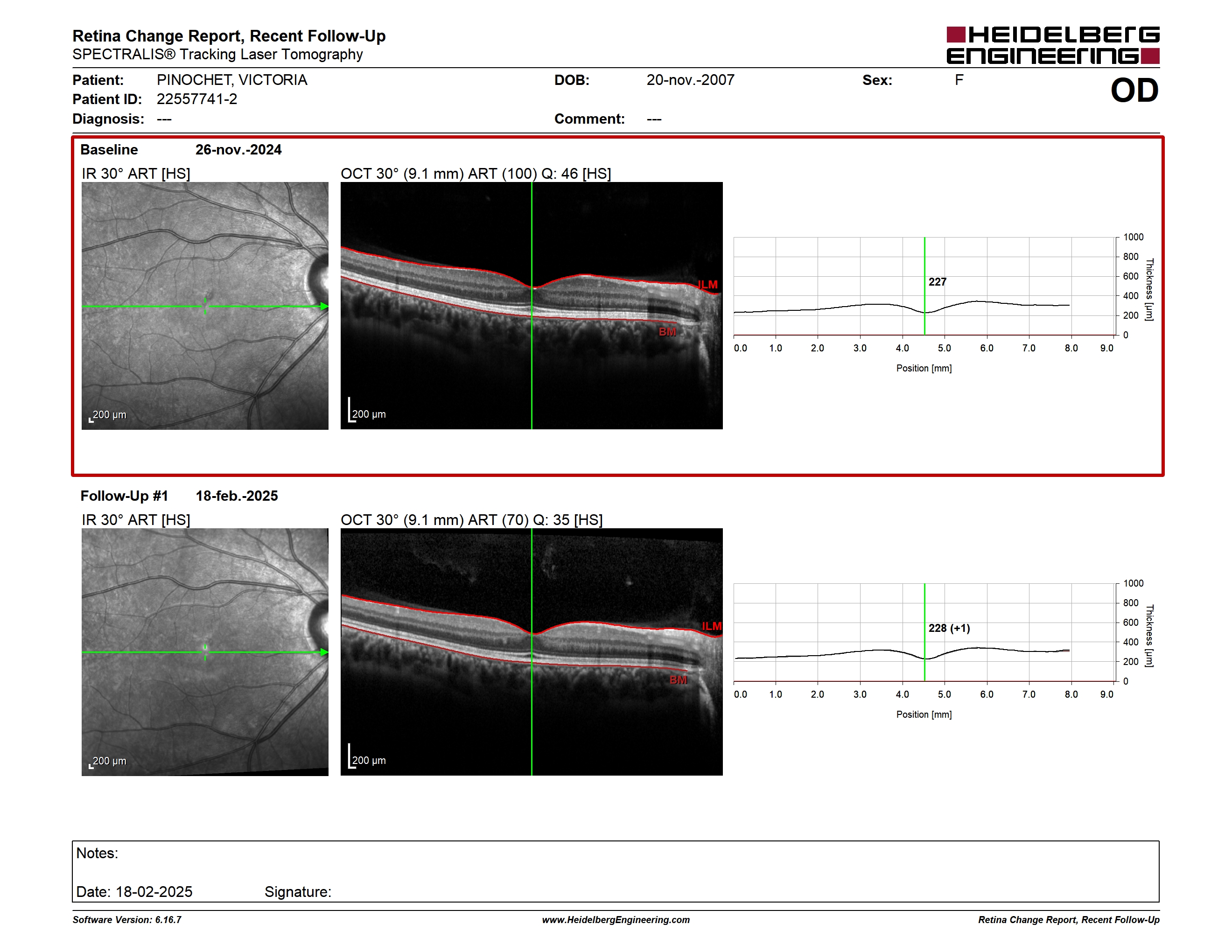Screen dimensions: 1232x952
Task: Click the 200 µm scale marker in baseline IR image
Action: [108, 416]
